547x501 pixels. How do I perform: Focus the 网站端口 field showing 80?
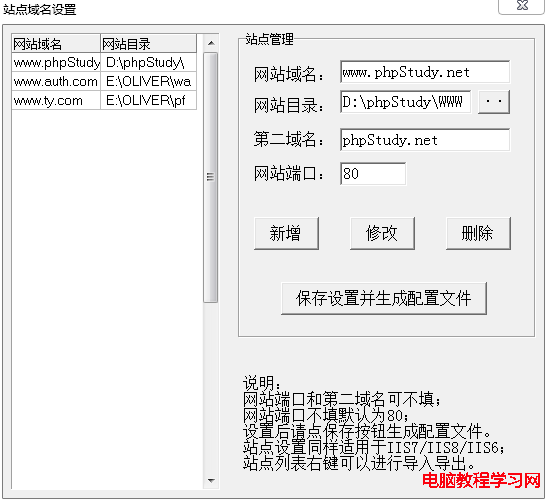373,173
